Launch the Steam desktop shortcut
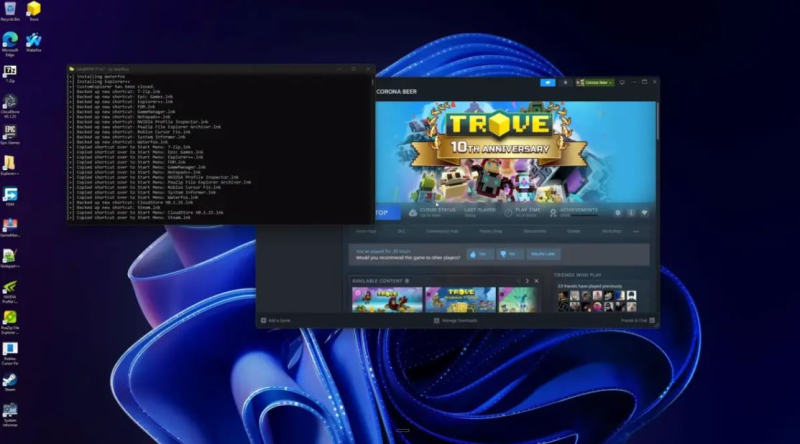Image resolution: width=800 pixels, height=444 pixels. coord(10,382)
